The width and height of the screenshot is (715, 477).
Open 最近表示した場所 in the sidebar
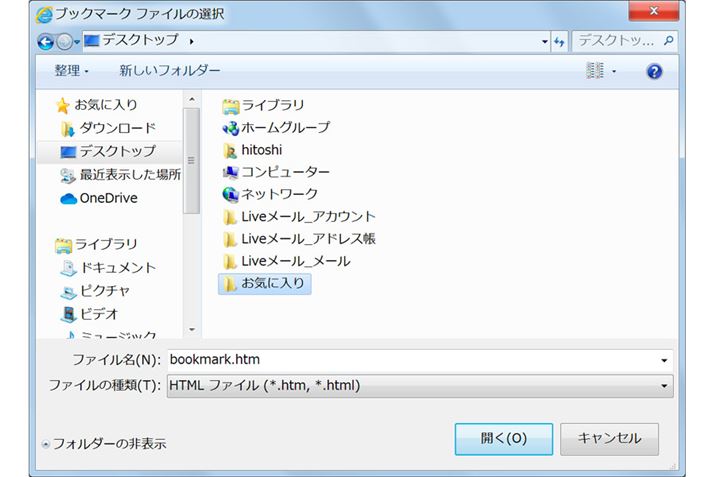121,175
